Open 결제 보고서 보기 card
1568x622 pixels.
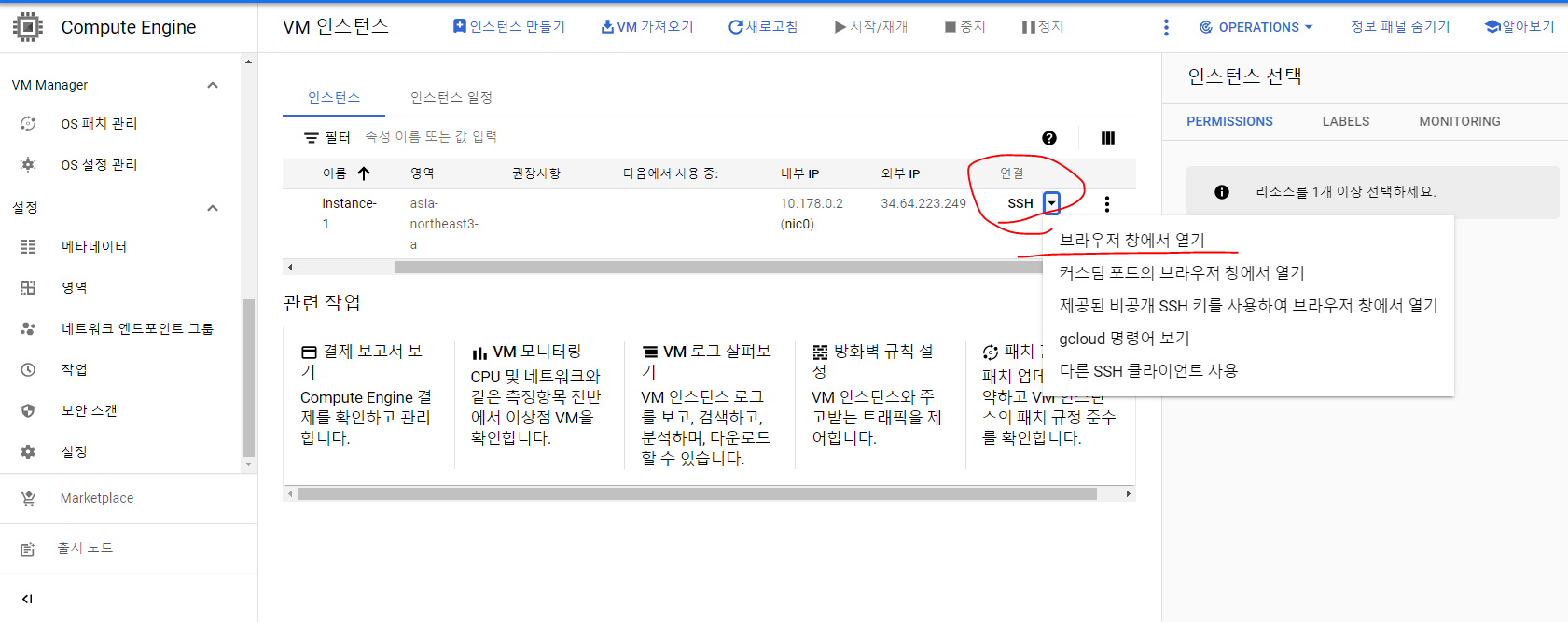coord(368,394)
